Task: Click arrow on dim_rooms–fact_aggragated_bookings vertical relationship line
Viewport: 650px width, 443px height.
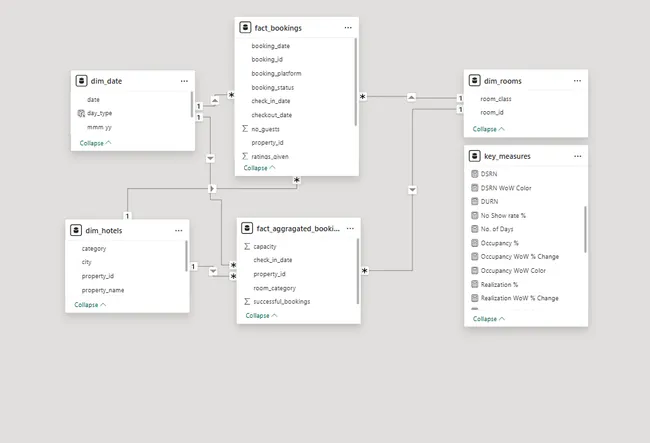Action: pyautogui.click(x=412, y=190)
